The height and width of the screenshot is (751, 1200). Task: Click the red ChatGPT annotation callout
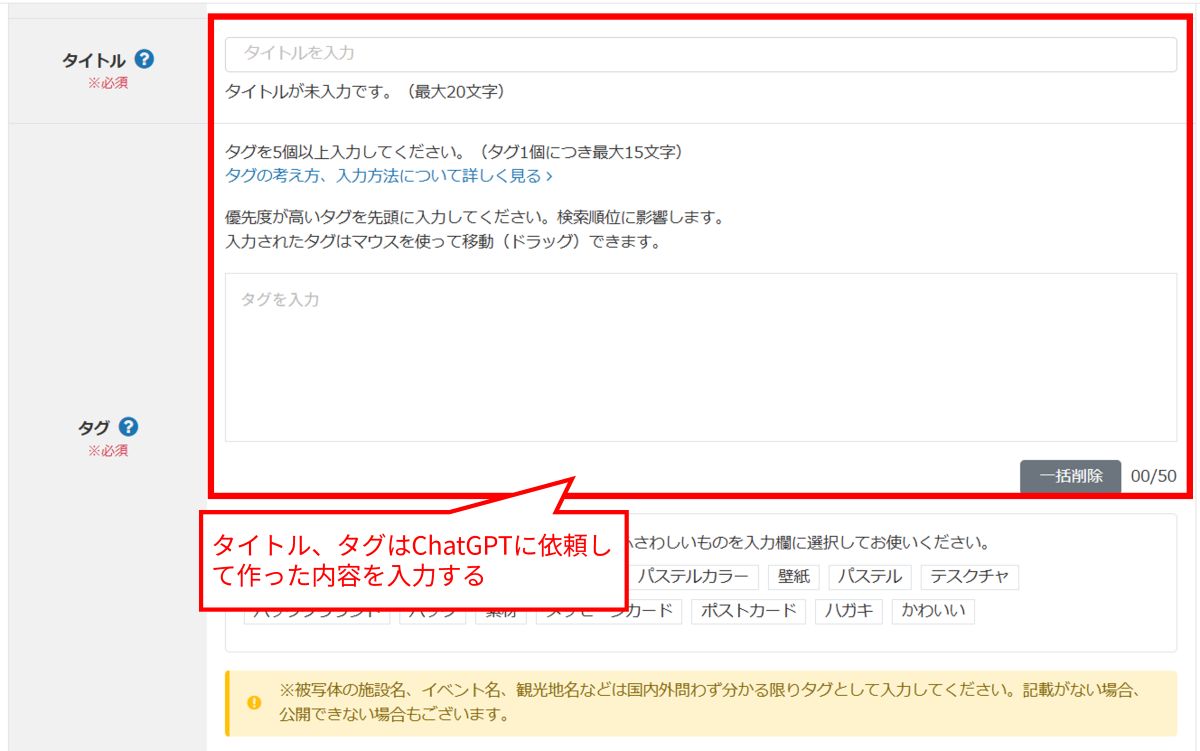413,560
